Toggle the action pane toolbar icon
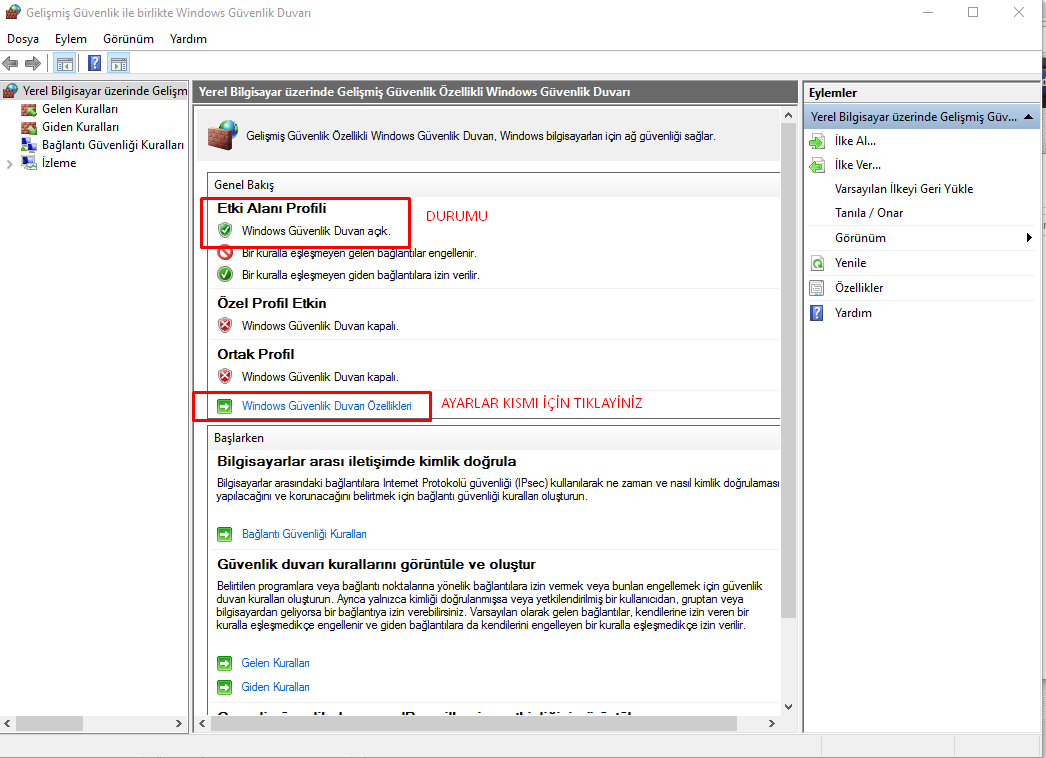The height and width of the screenshot is (758, 1046). click(119, 64)
